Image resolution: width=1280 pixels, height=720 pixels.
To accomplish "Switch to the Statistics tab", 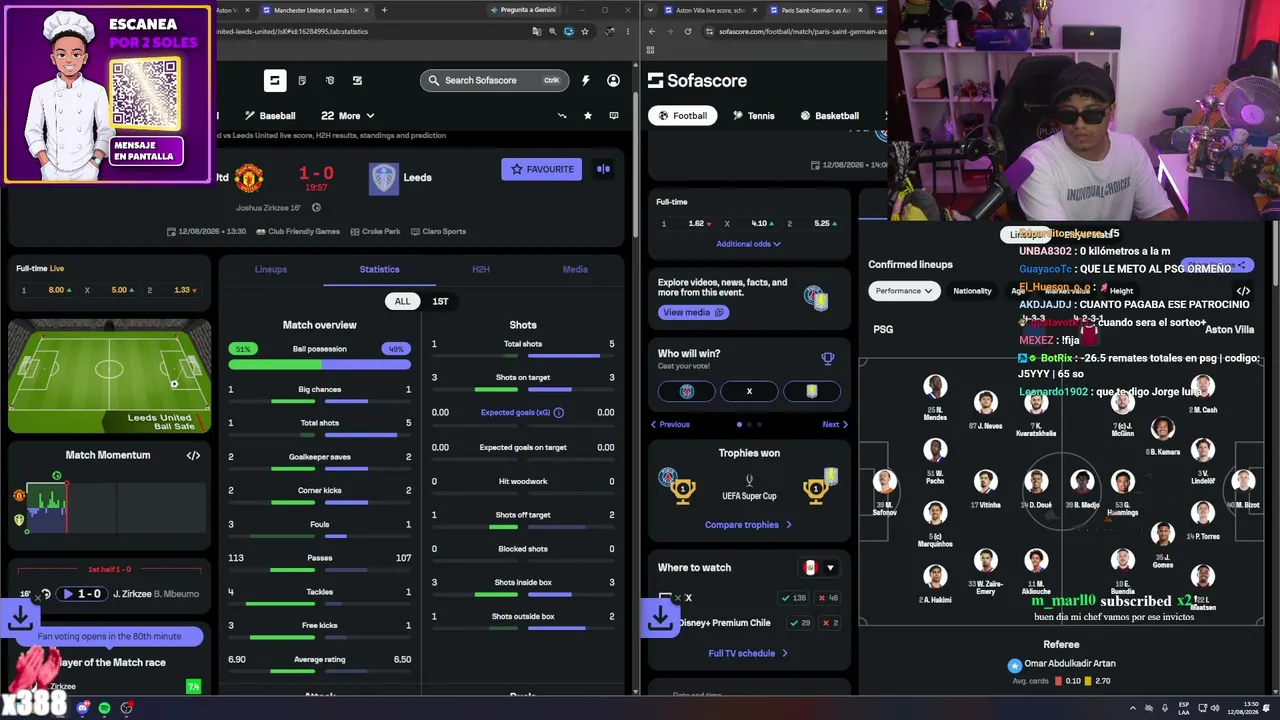I will (x=379, y=269).
